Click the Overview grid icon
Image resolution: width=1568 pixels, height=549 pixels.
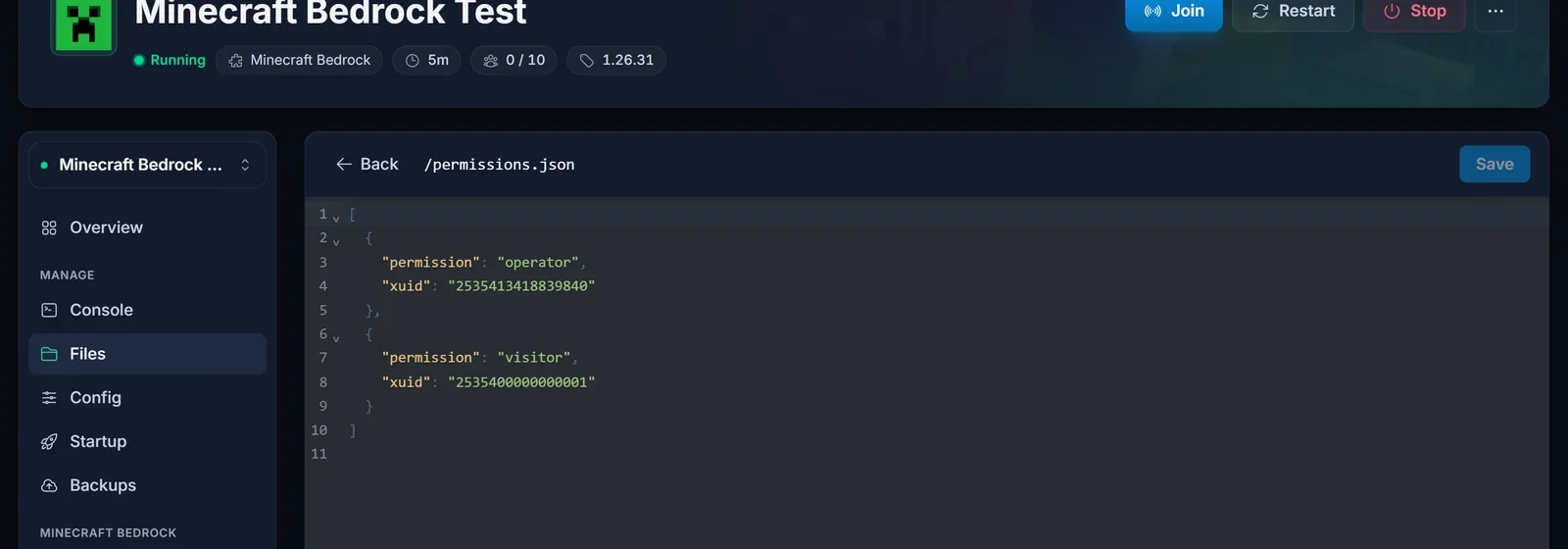coord(49,227)
